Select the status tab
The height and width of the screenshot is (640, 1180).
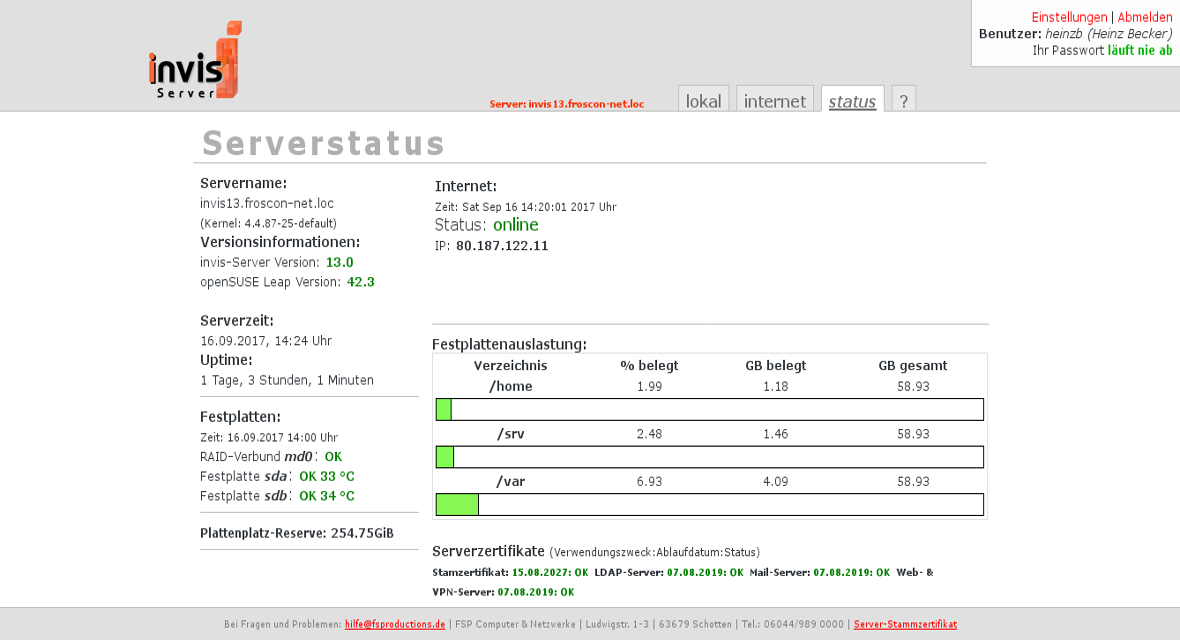pos(853,100)
